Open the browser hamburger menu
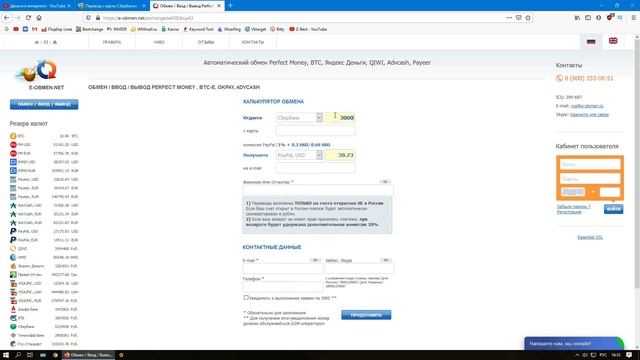Screen dimensions: 640x360 click(x=633, y=18)
